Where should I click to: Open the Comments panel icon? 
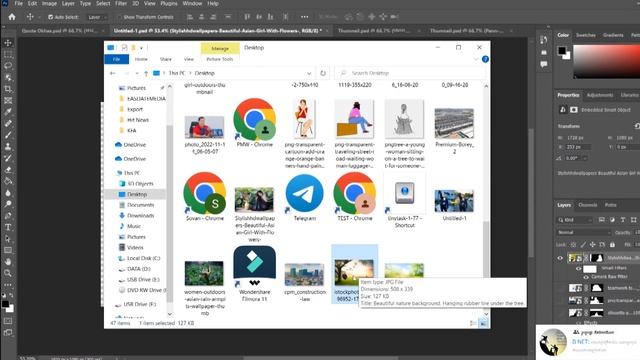tap(544, 64)
